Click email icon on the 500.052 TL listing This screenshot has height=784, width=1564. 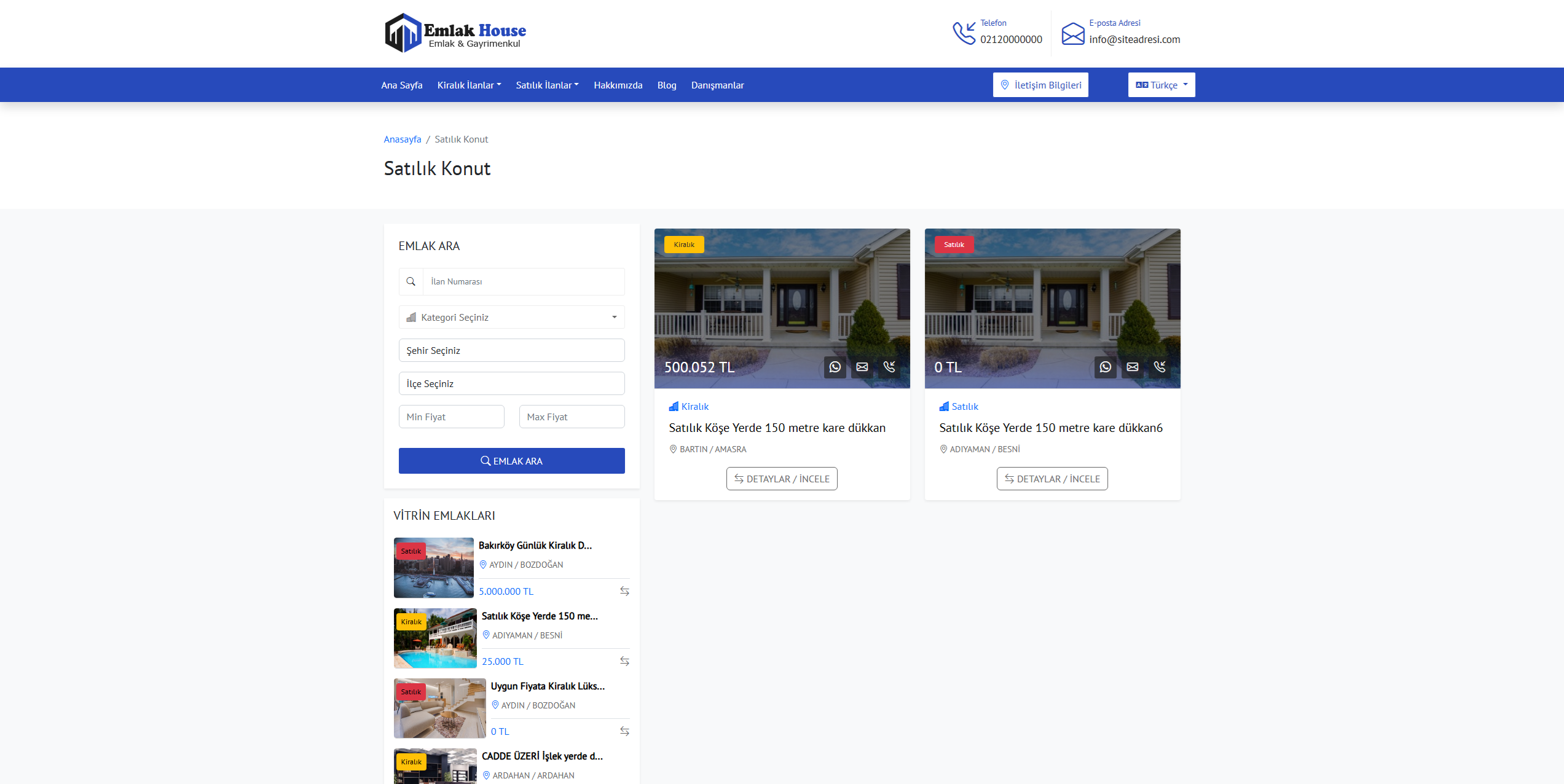(862, 367)
